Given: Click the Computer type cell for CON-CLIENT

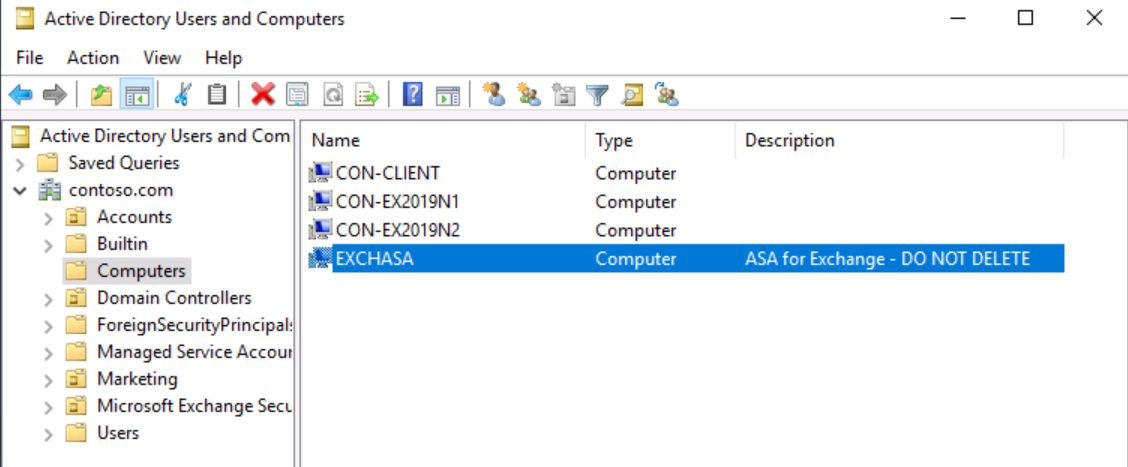Looking at the screenshot, I should point(636,173).
